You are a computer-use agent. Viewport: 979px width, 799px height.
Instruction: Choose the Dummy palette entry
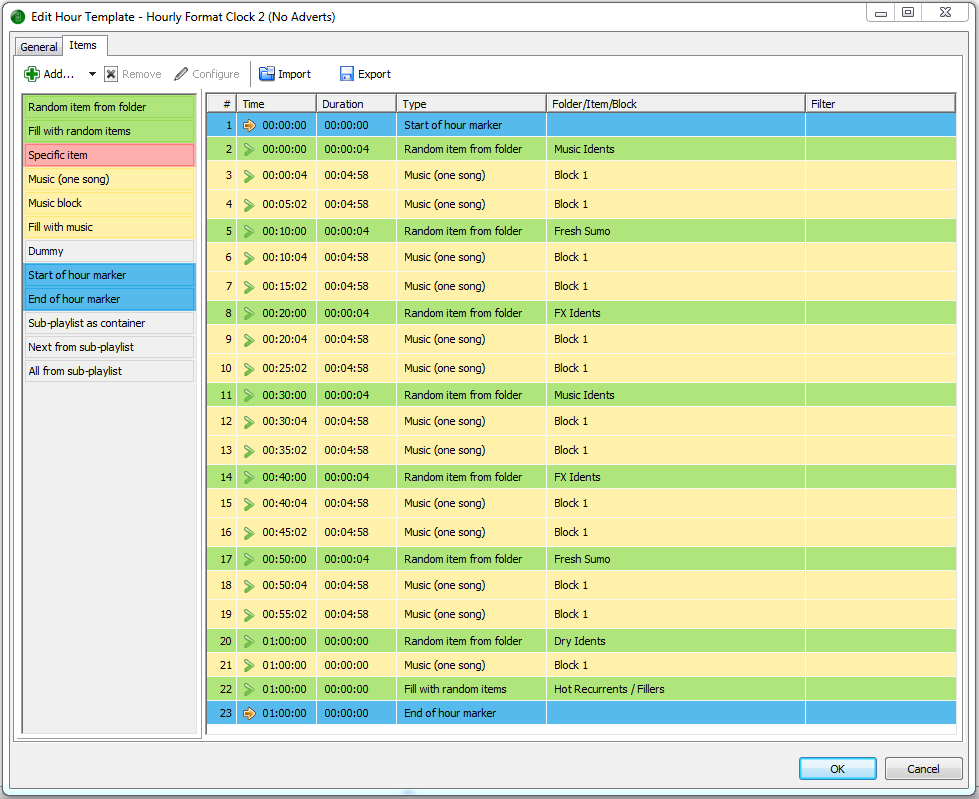pos(109,252)
